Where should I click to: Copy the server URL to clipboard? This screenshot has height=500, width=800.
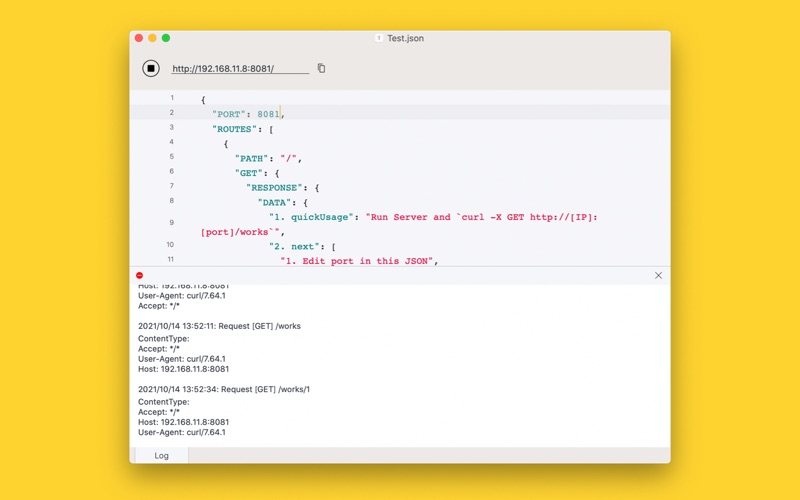[321, 68]
